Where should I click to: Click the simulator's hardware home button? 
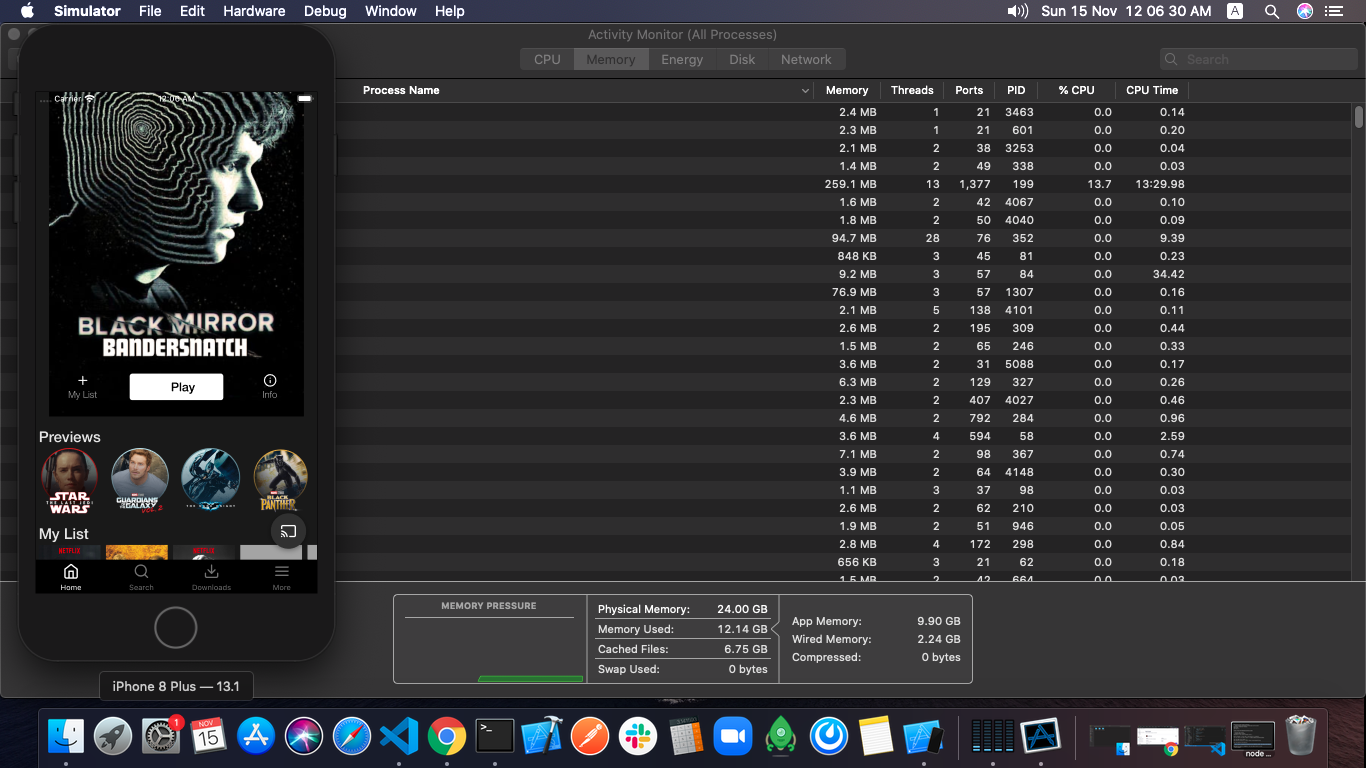tap(176, 627)
